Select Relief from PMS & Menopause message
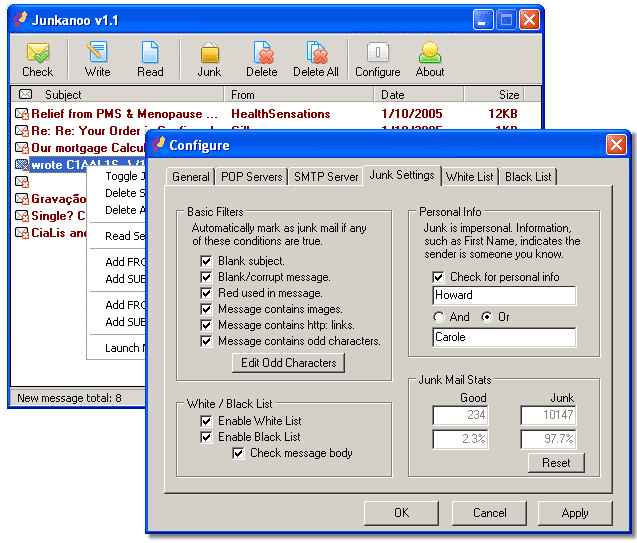Screen dimensions: 637x543 click(124, 114)
